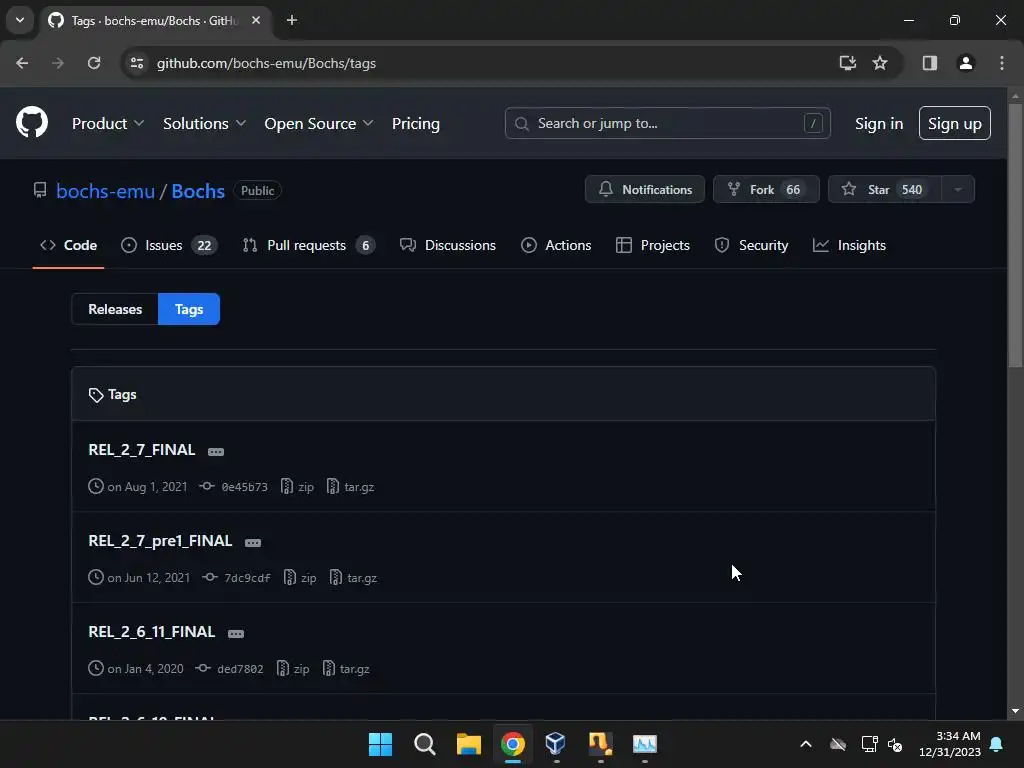Open the resource monitor taskbar icon
Screen dimensions: 1024x768
coord(644,744)
